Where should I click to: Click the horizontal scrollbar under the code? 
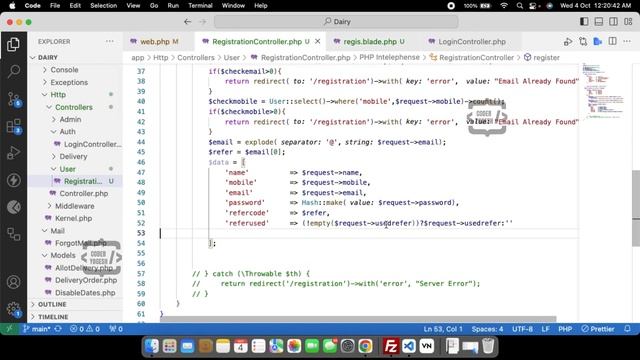pyautogui.click(x=358, y=319)
